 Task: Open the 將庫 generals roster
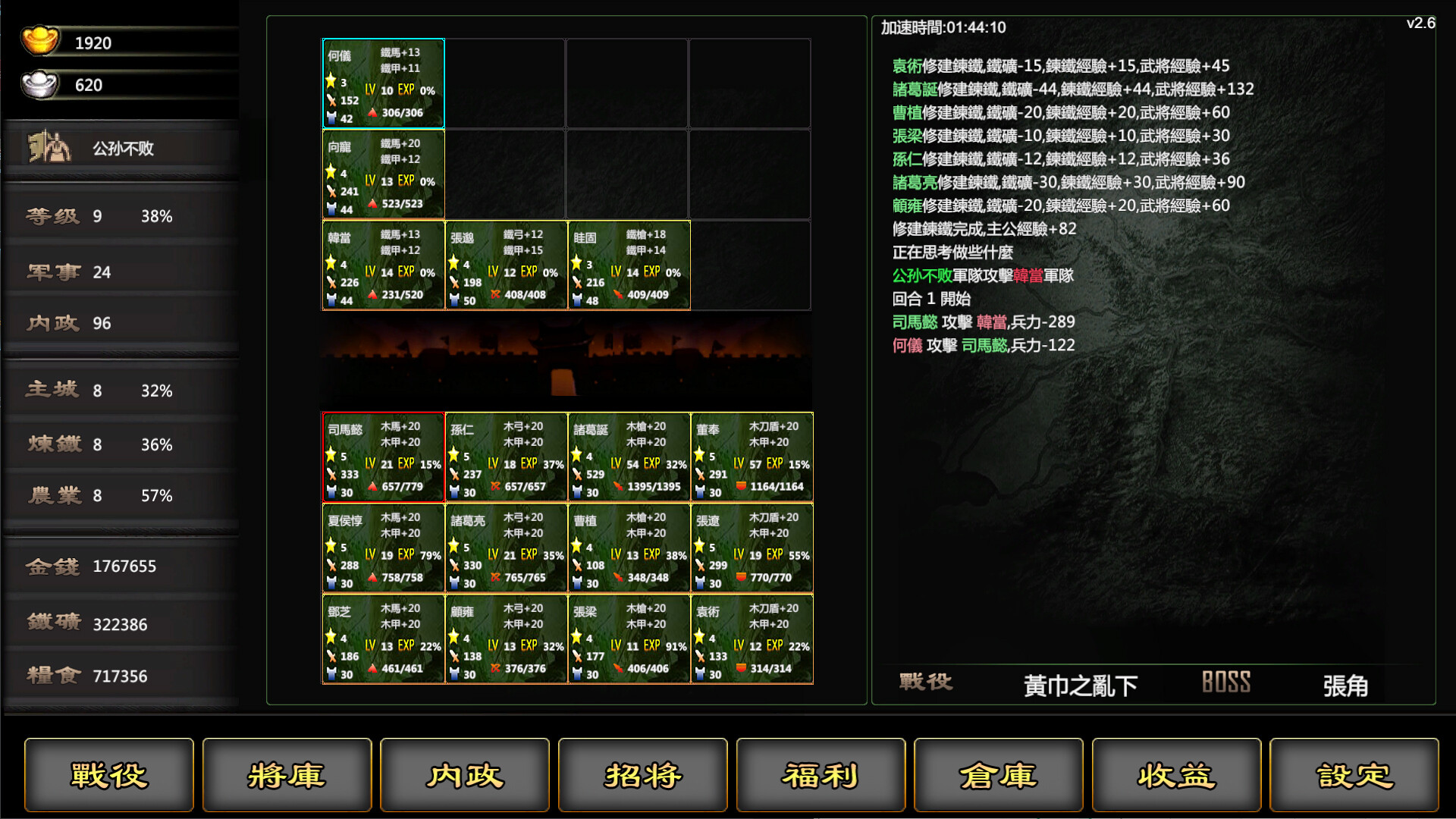pyautogui.click(x=287, y=775)
